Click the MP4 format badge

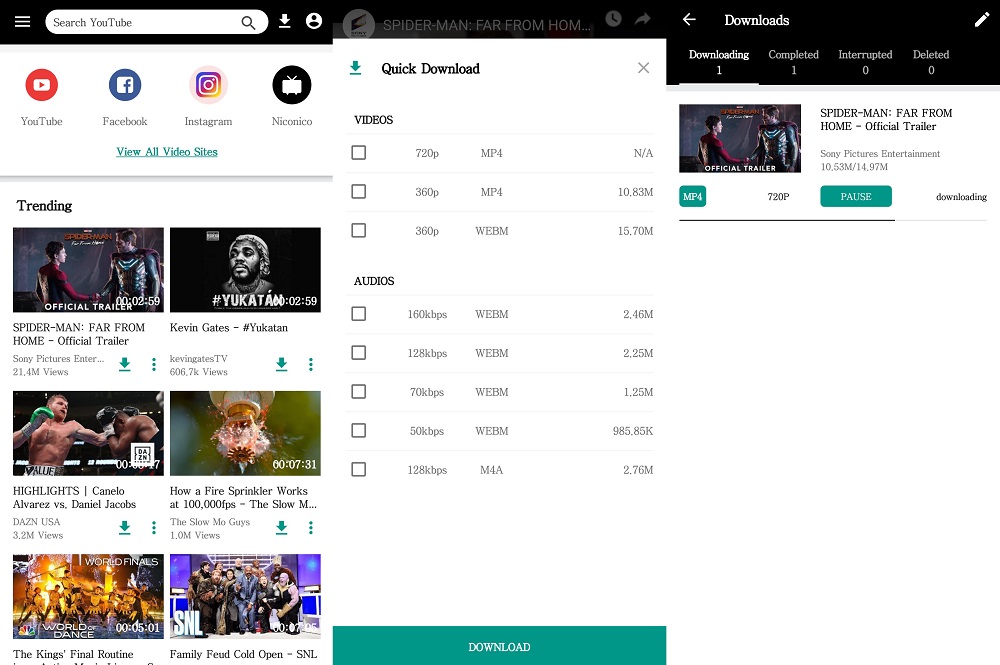[693, 196]
